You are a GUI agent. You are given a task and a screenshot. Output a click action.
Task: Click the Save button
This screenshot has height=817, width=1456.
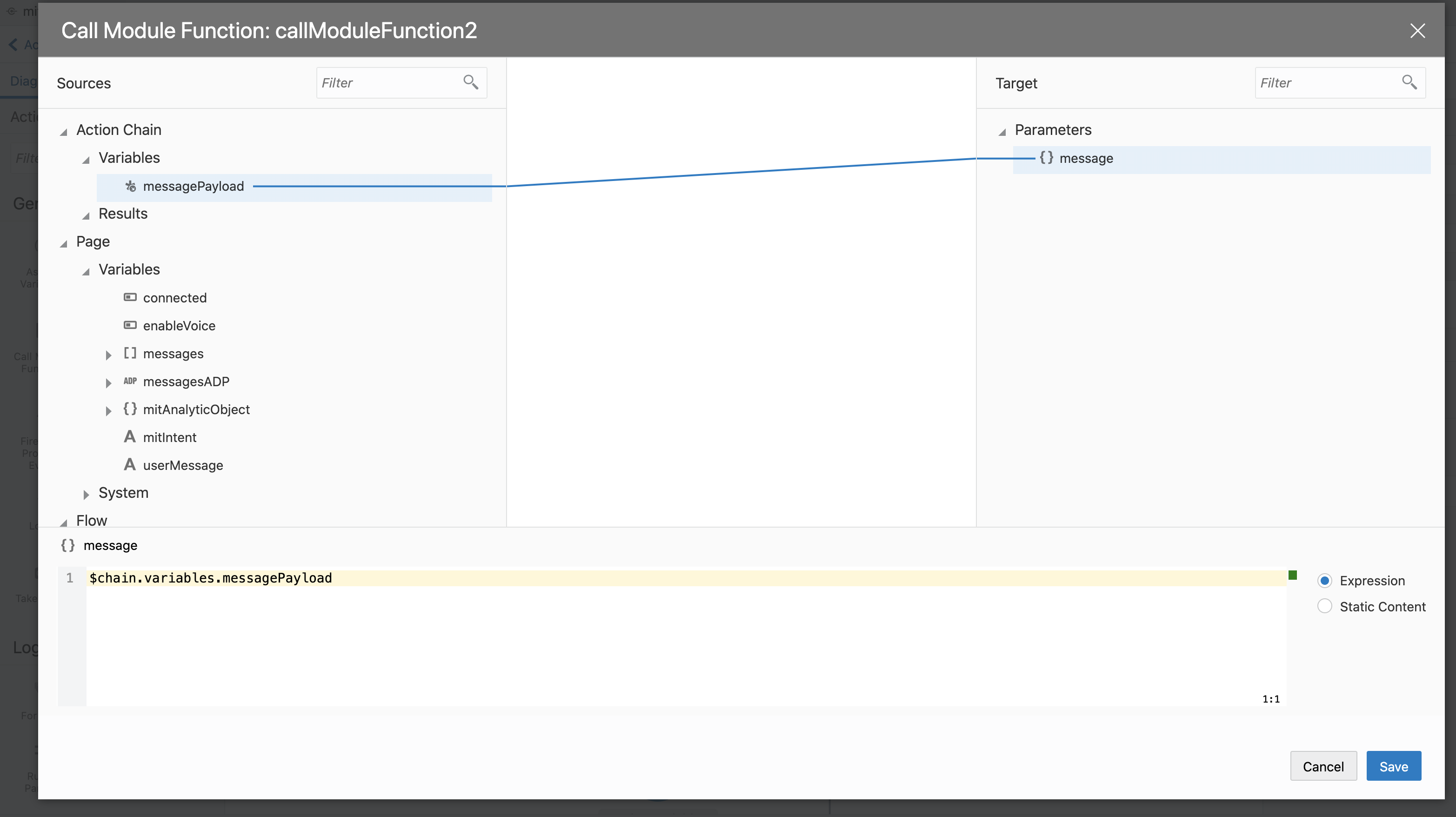point(1393,766)
